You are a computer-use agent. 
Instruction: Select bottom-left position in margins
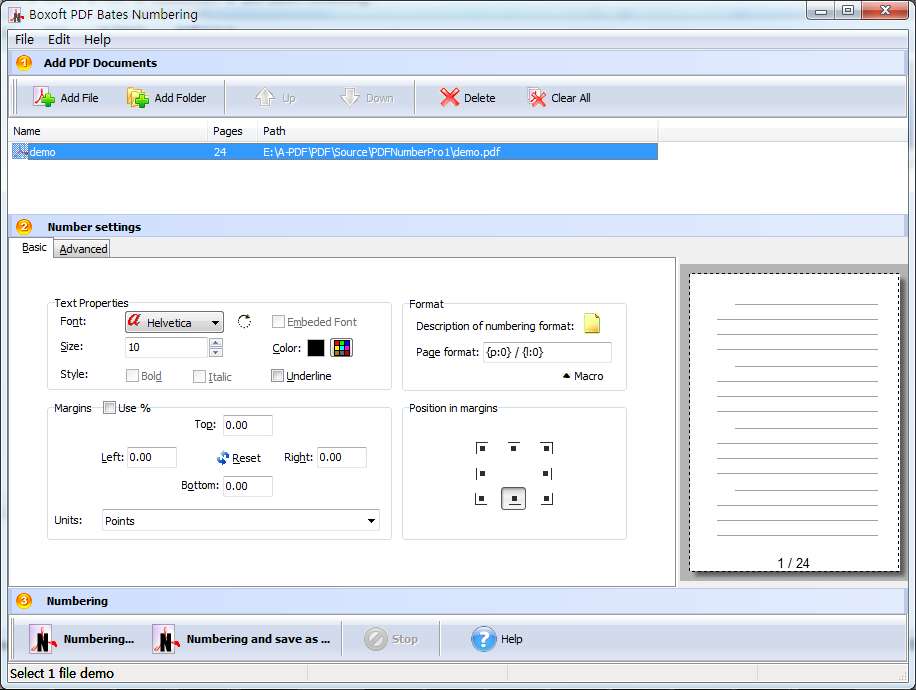pyautogui.click(x=481, y=499)
